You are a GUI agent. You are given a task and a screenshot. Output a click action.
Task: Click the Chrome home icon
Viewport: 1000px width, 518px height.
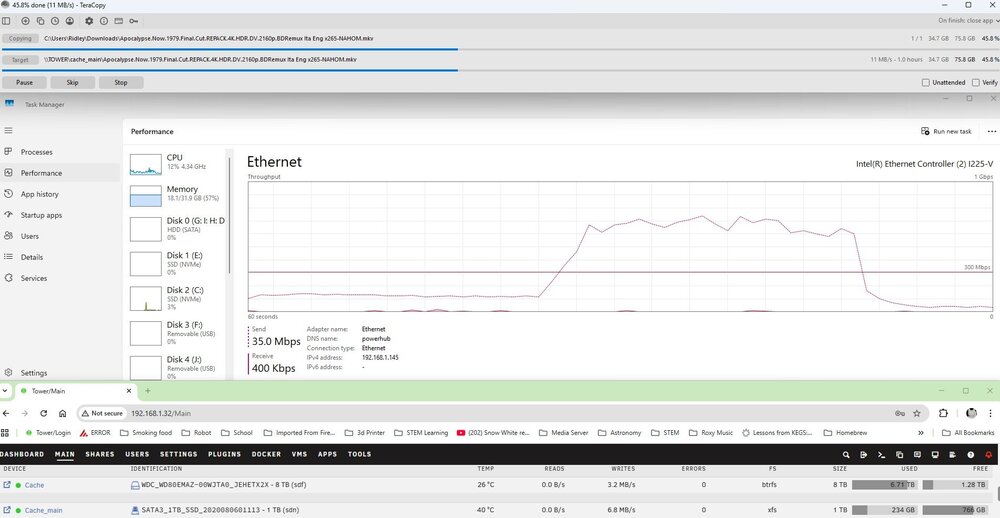point(62,413)
